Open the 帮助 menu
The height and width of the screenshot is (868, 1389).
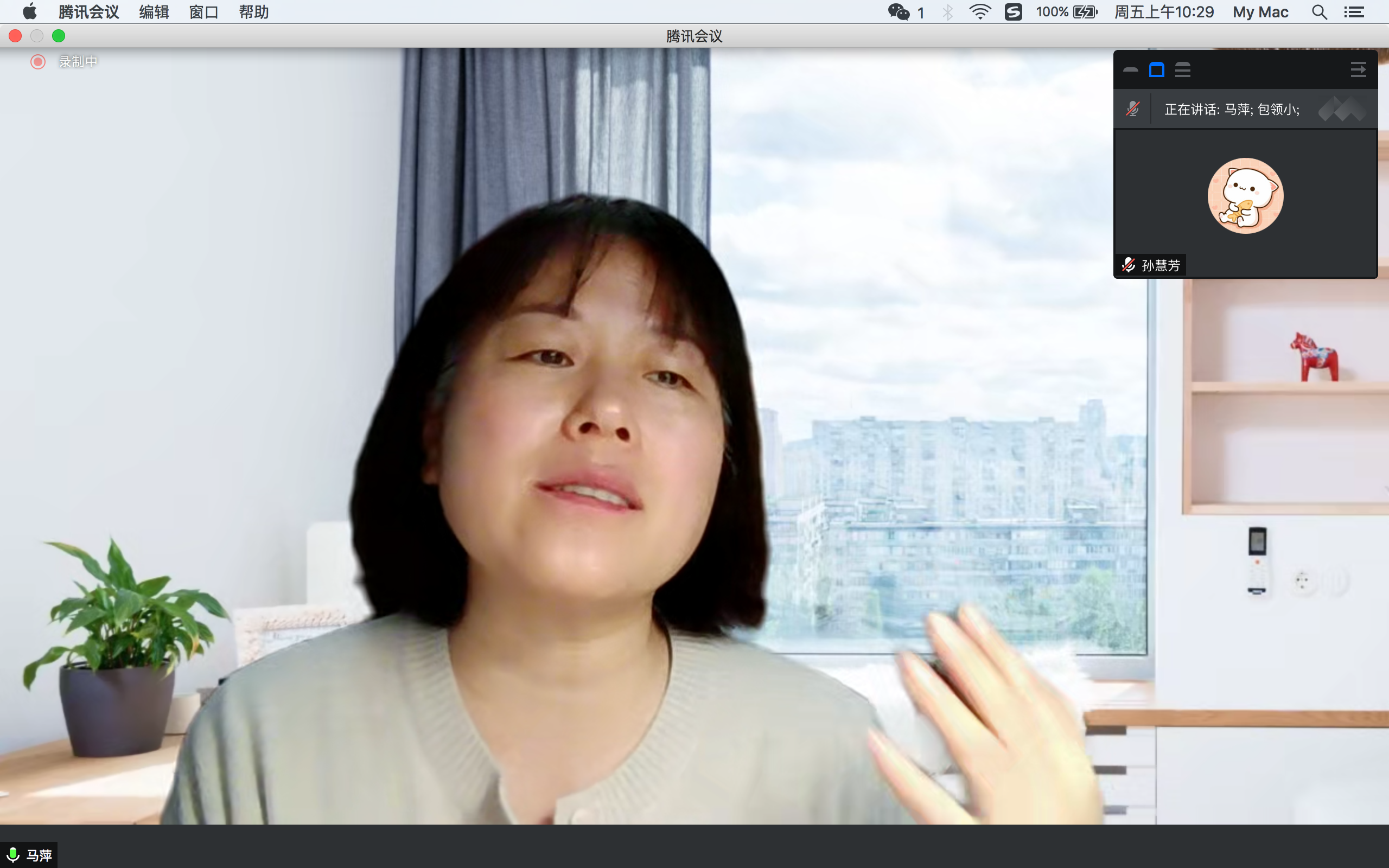[254, 11]
